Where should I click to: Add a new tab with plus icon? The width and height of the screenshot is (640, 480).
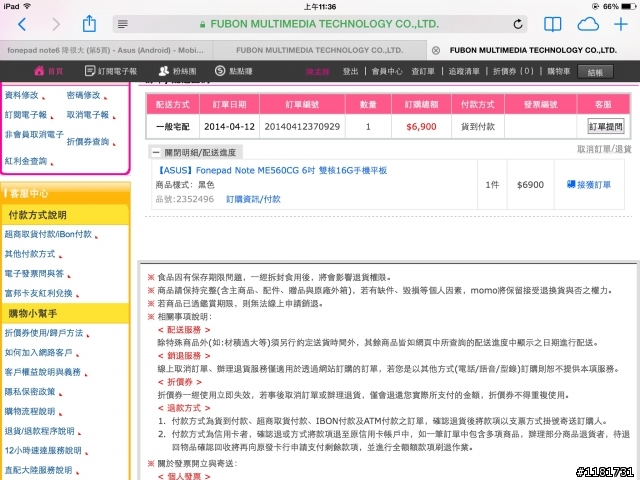point(621,24)
